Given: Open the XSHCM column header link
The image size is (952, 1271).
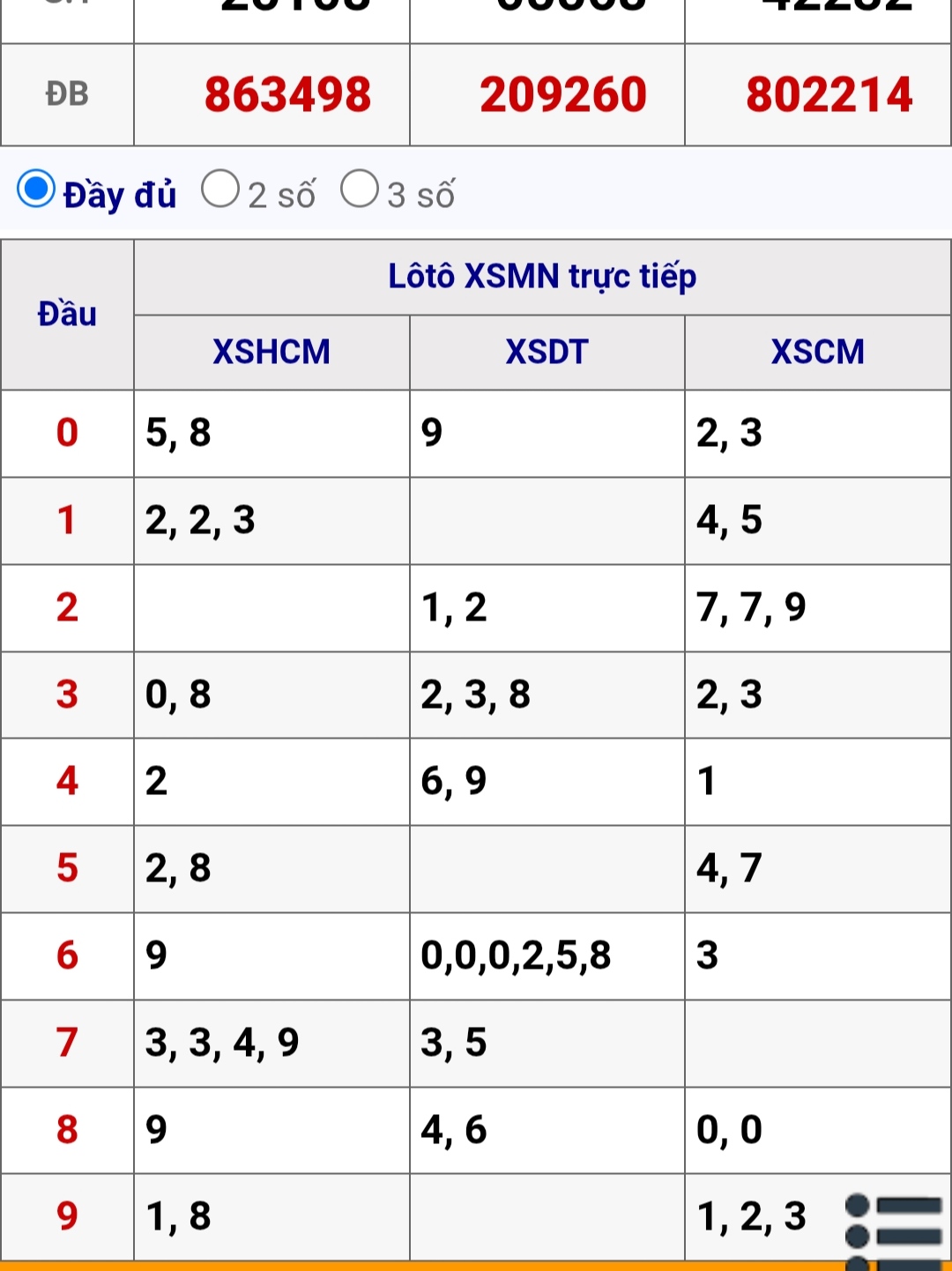Looking at the screenshot, I should pos(271,352).
